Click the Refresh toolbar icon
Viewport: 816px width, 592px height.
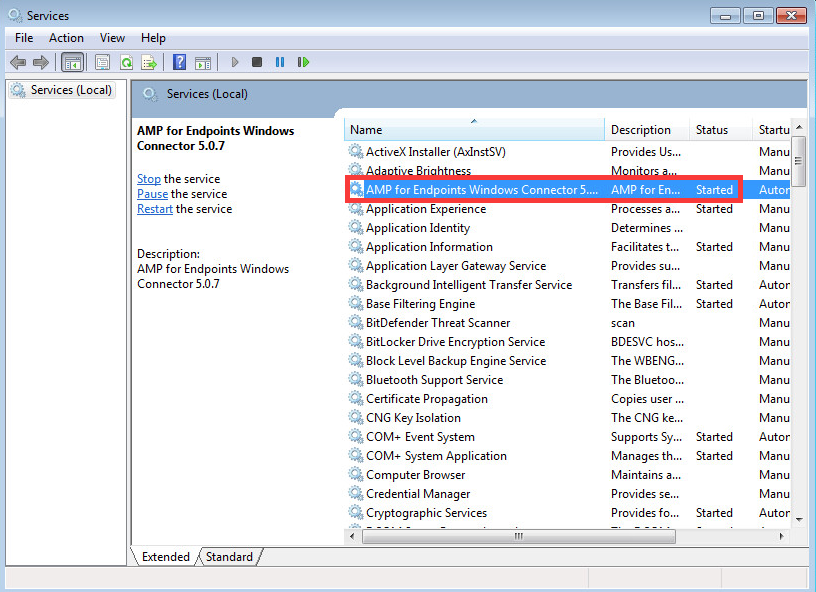[x=126, y=62]
